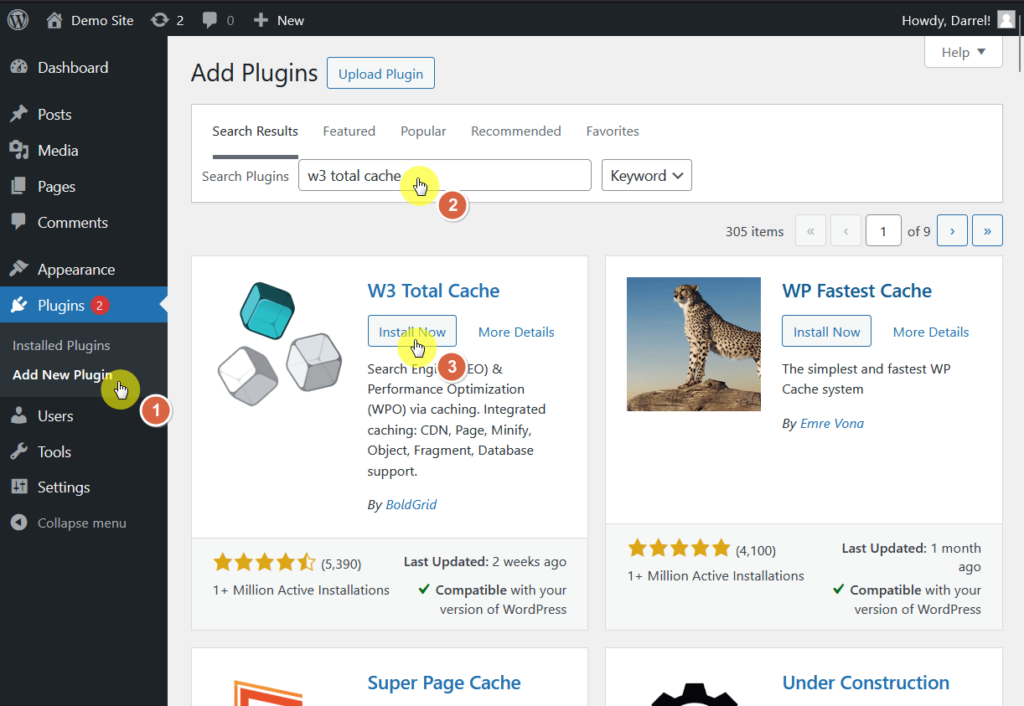Screen dimensions: 1024x706
Task: Click the plus New icon
Action: [261, 20]
